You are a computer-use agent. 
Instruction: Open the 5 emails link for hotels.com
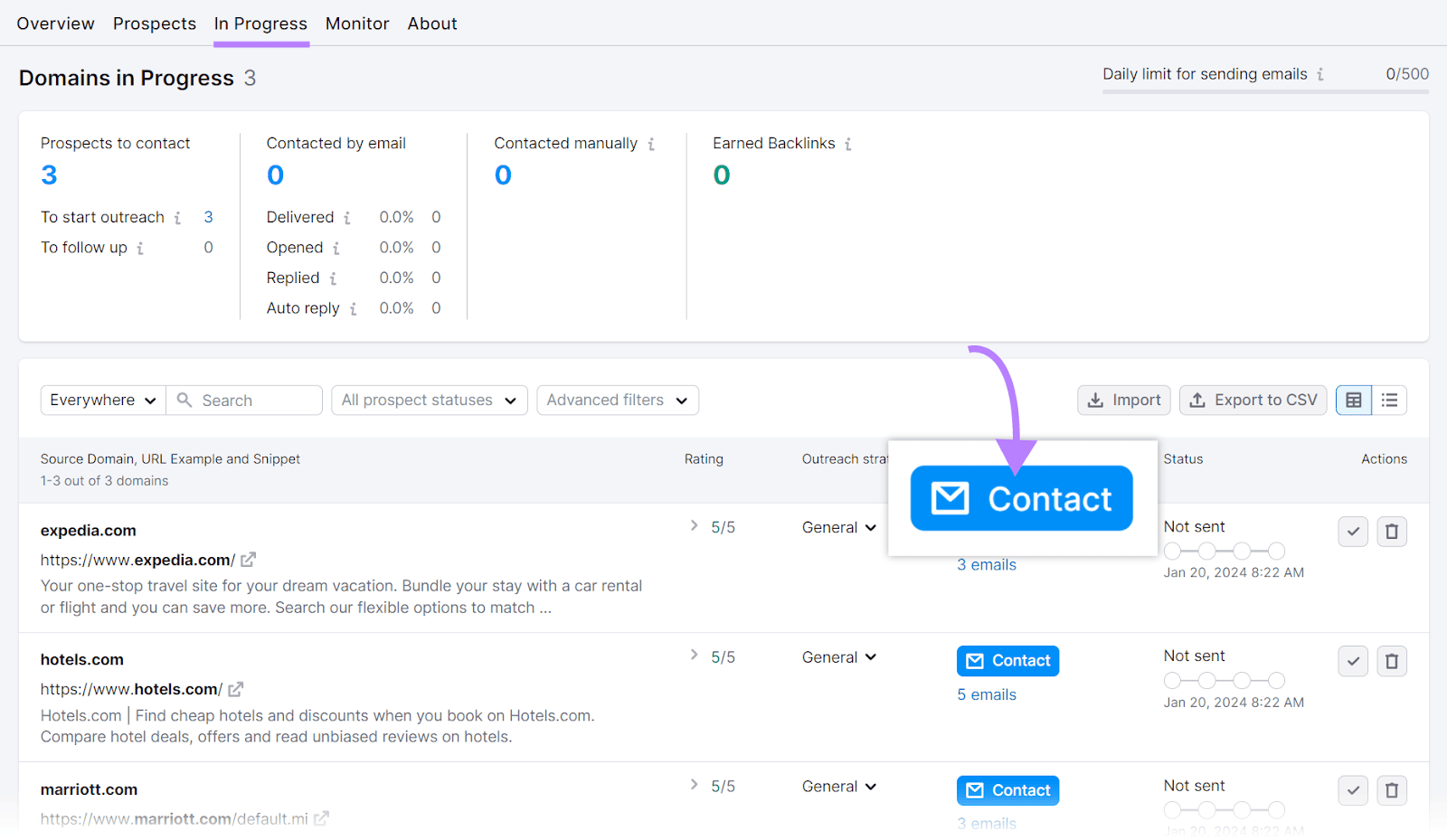[x=986, y=694]
